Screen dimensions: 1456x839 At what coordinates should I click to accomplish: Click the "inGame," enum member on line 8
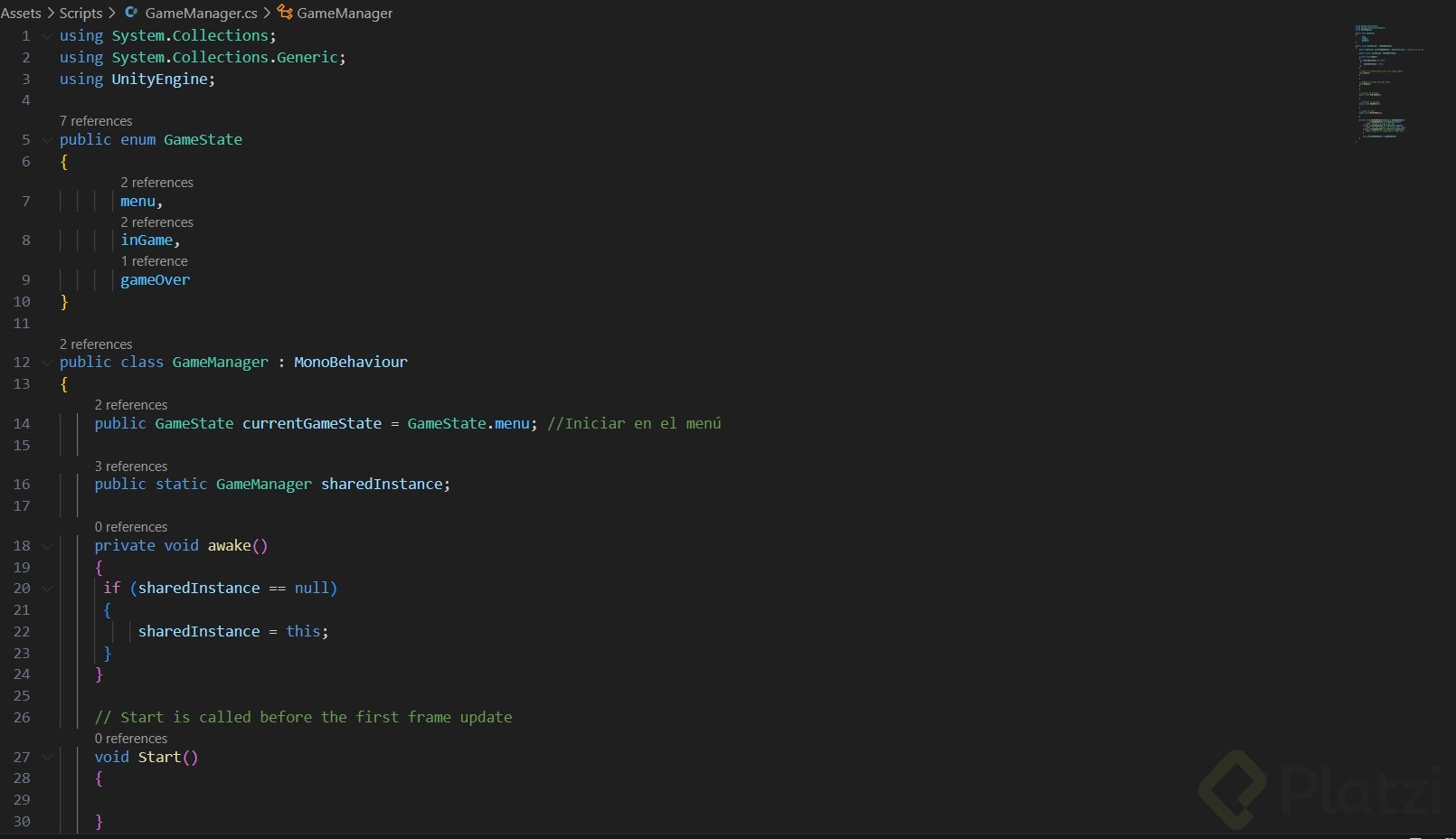coord(151,240)
